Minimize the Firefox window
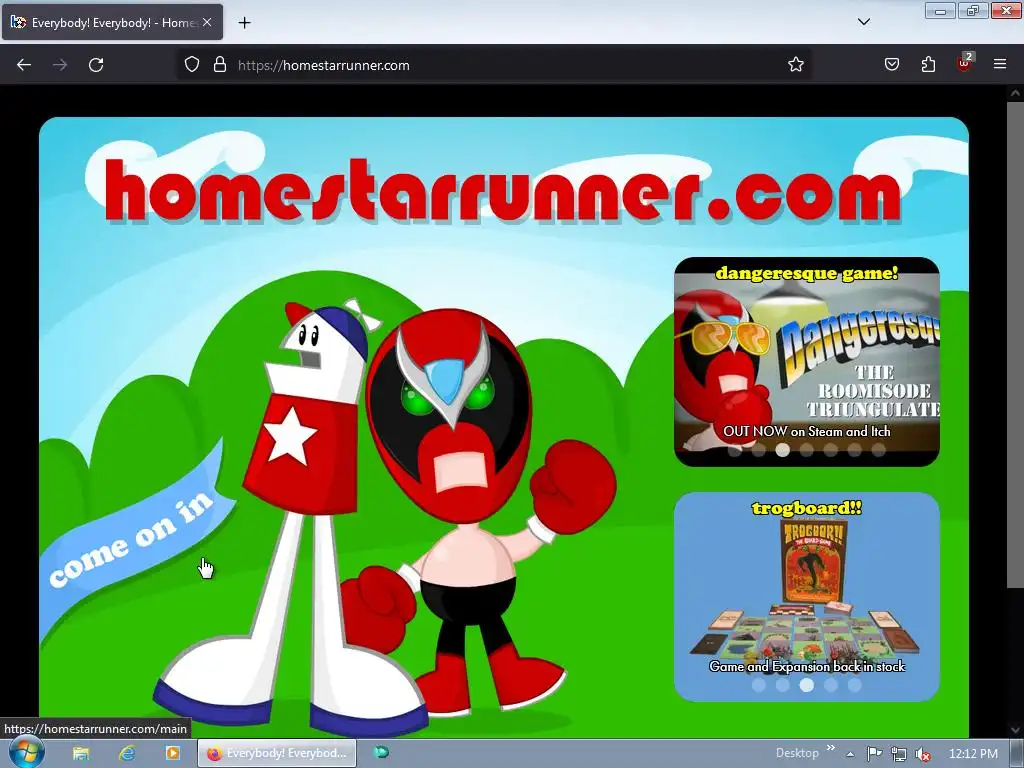1024x768 pixels. tap(940, 10)
